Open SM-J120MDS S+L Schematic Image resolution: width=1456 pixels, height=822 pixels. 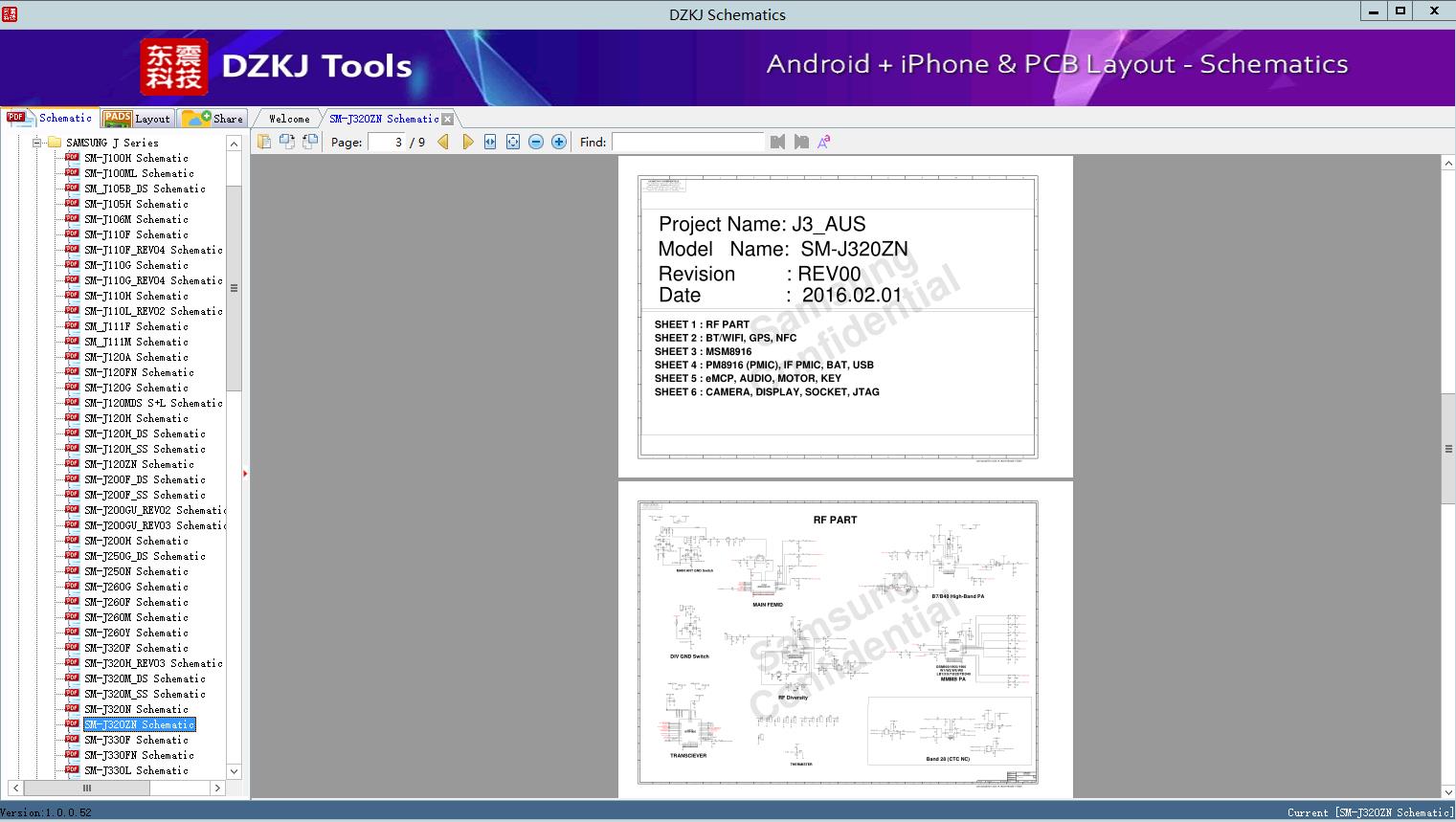[x=153, y=403]
